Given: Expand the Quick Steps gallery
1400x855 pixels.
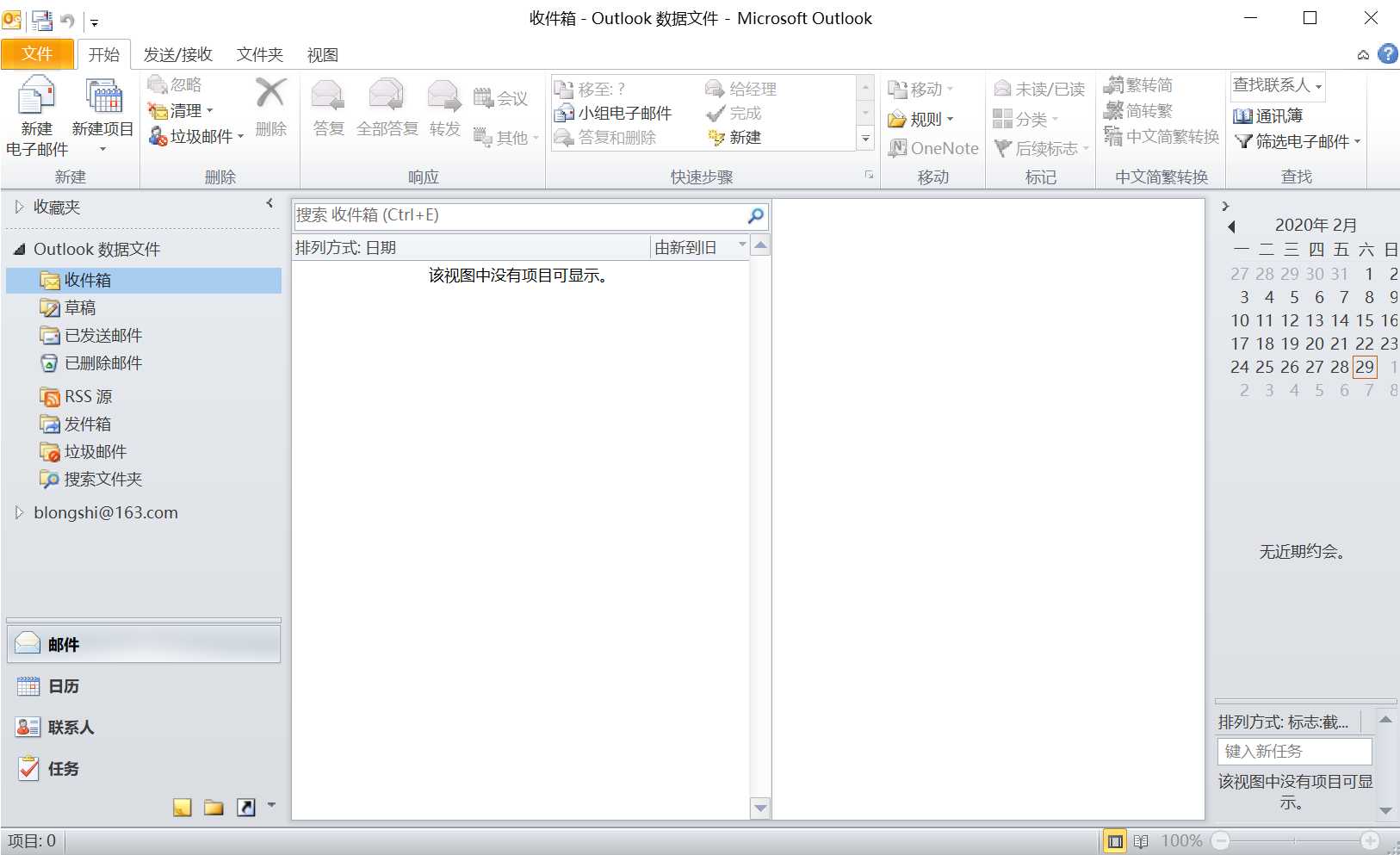Looking at the screenshot, I should (865, 139).
